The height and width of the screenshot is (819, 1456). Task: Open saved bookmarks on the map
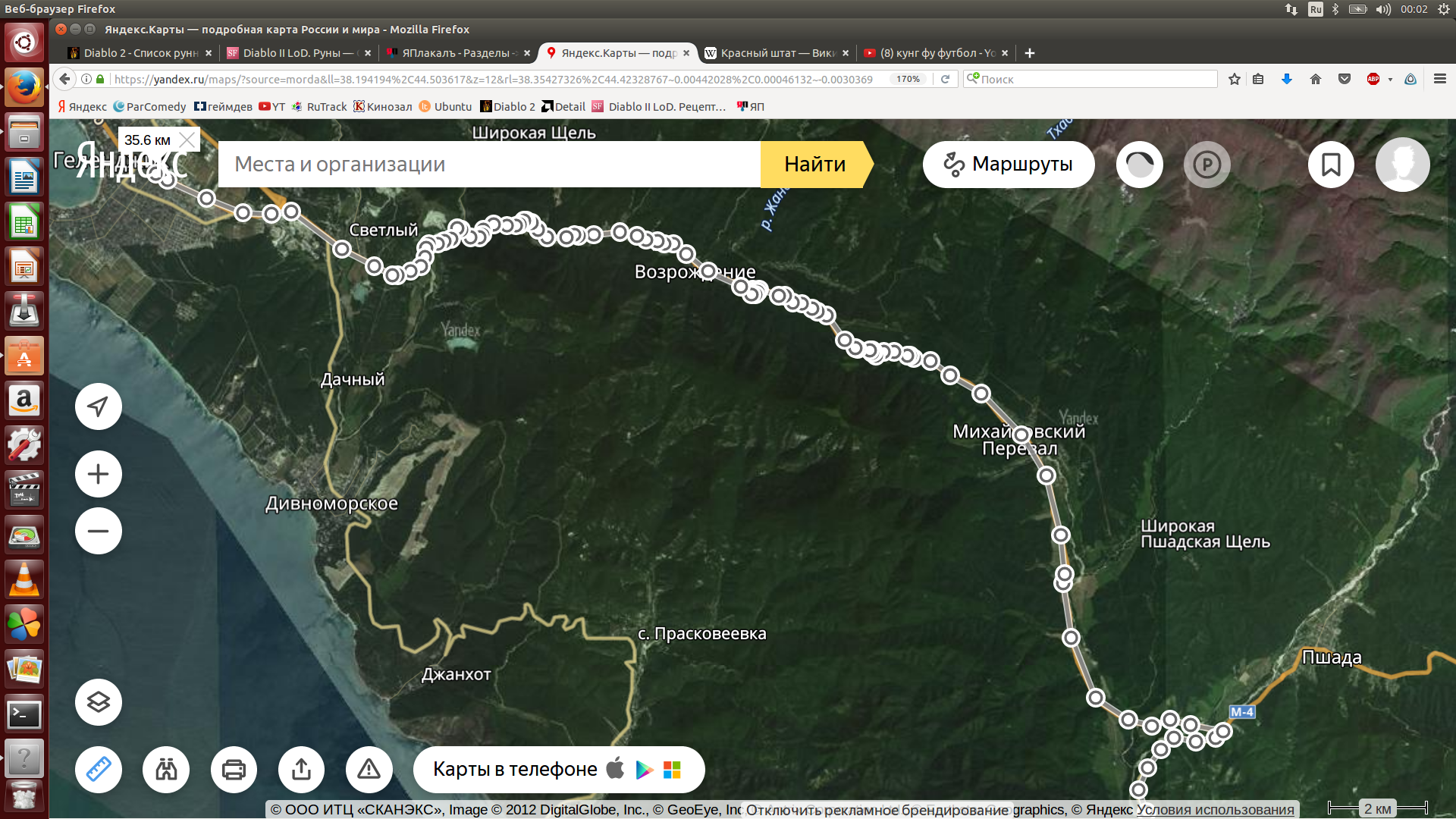(x=1331, y=164)
